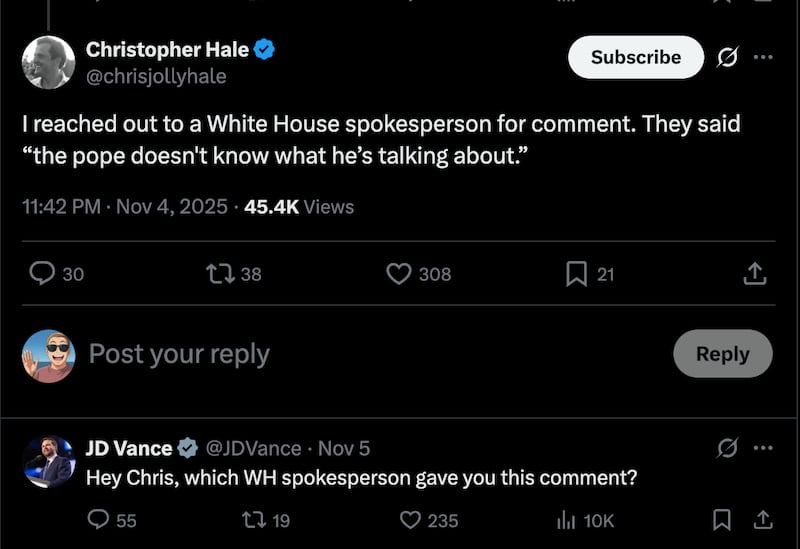Like Christopher Hale's post with heart icon
Screen dimensions: 800x549
[399, 273]
